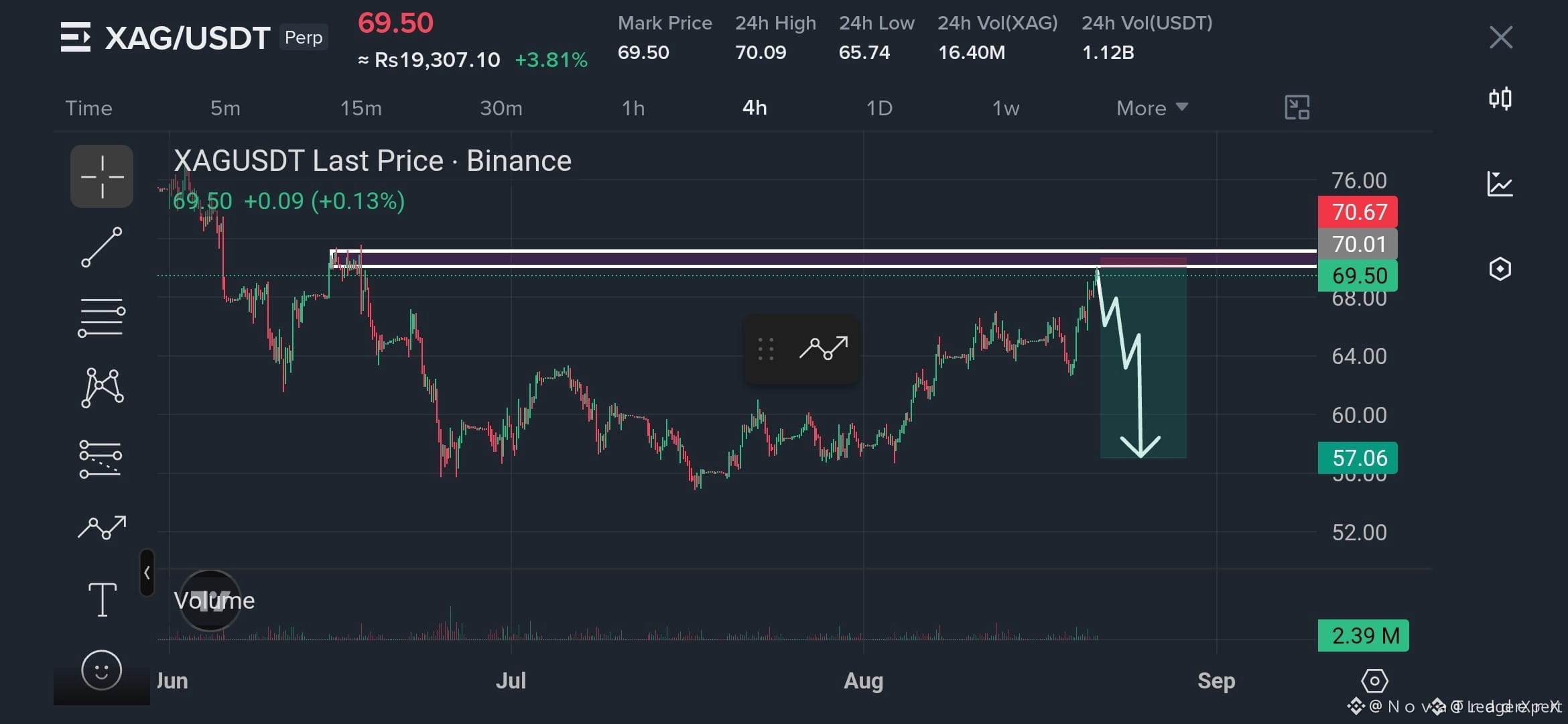Image resolution: width=1568 pixels, height=724 pixels.
Task: Collapse the drawing toolbar side arrow
Action: tap(147, 572)
